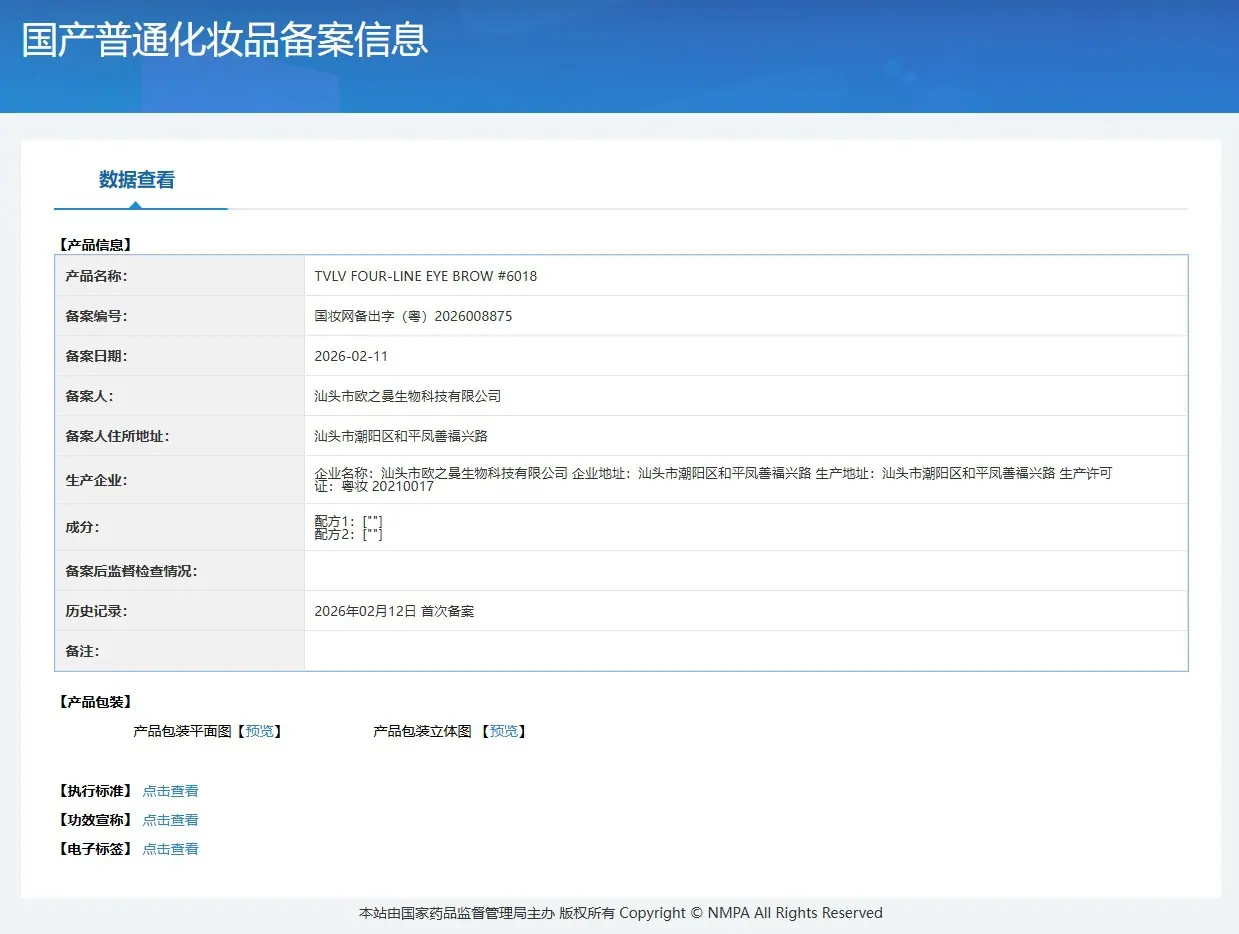Click the 生产企业 details text

click(713, 480)
